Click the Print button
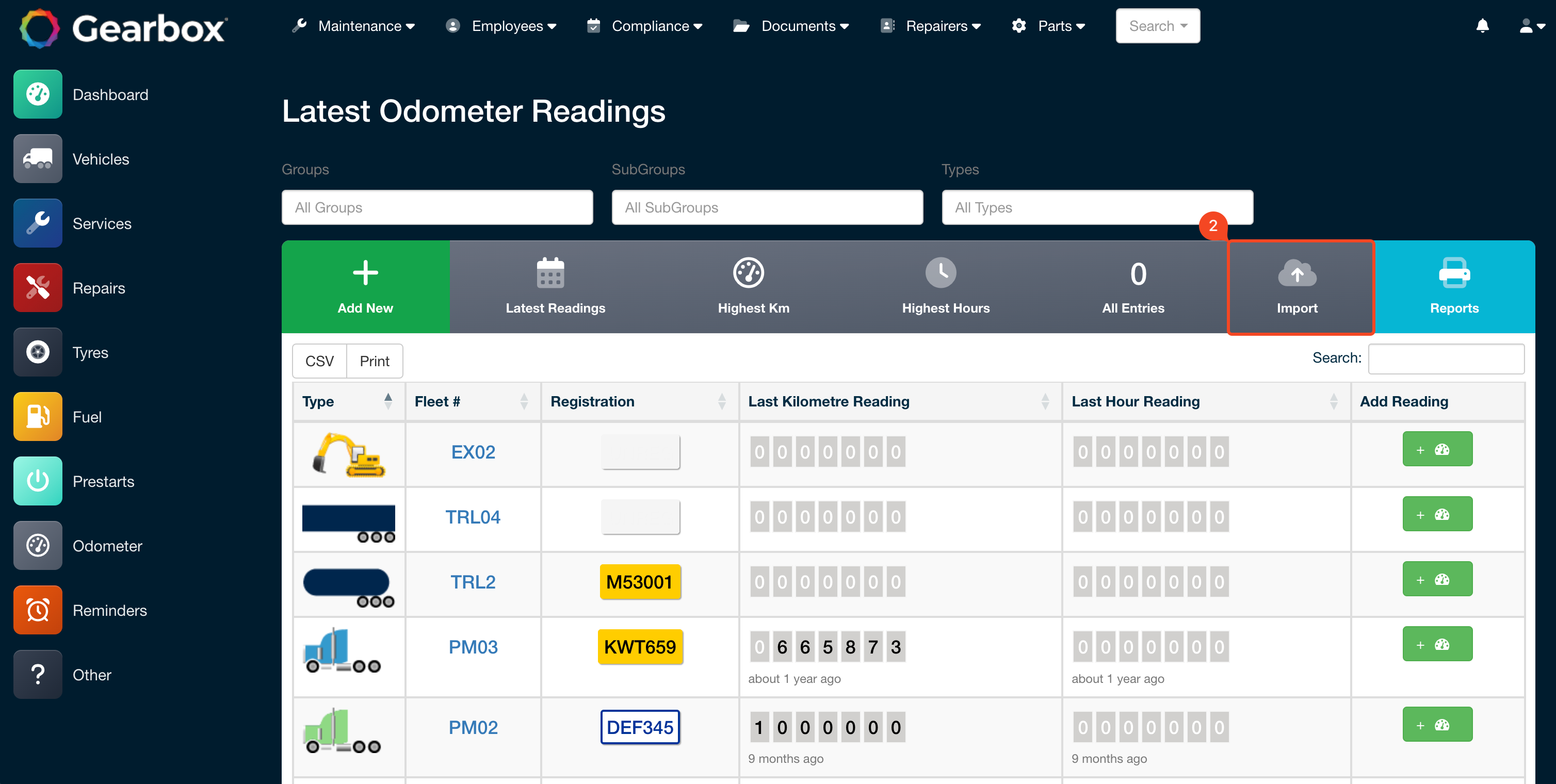The width and height of the screenshot is (1556, 784). click(x=375, y=361)
